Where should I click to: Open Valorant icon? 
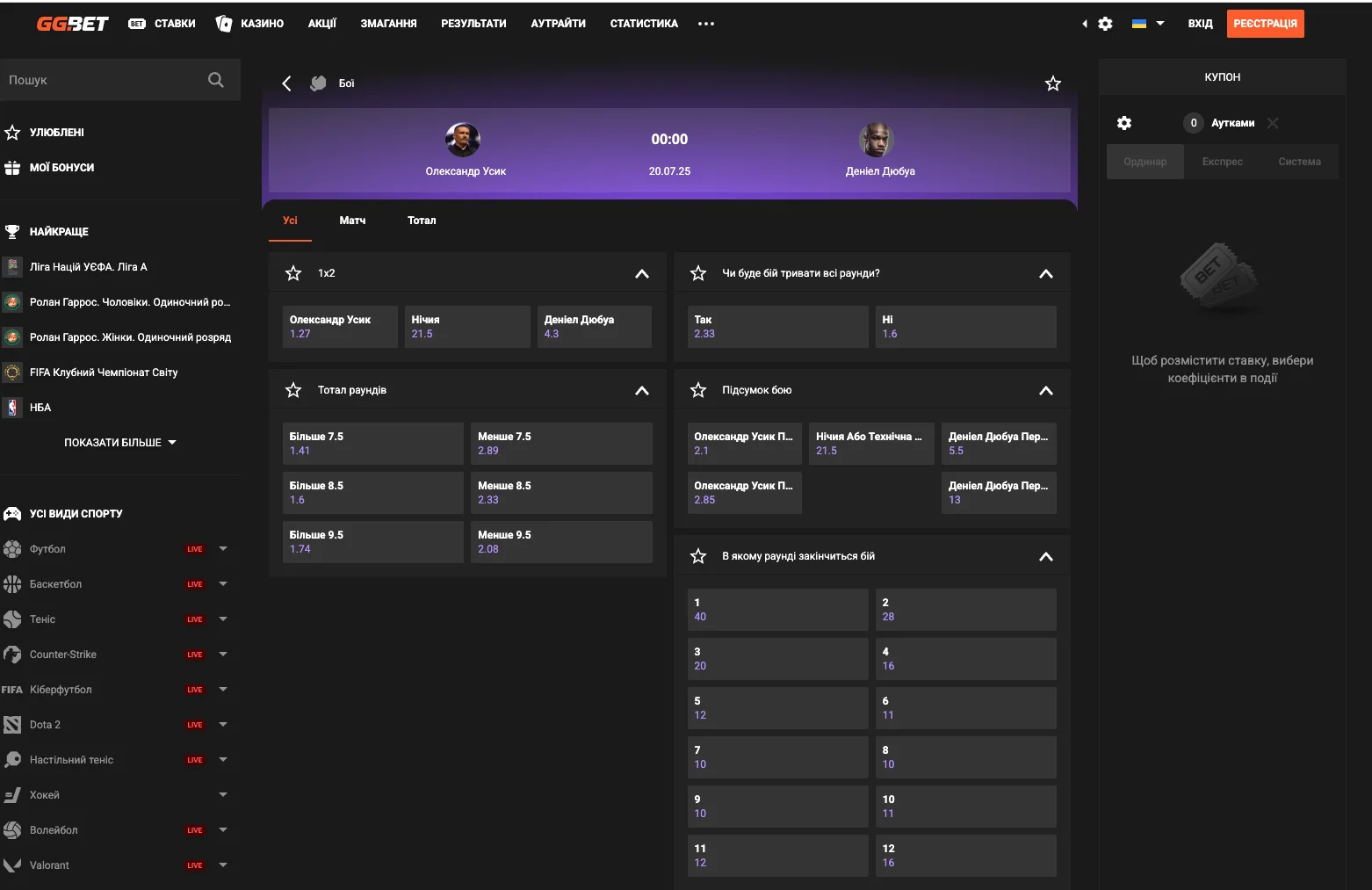(x=12, y=865)
